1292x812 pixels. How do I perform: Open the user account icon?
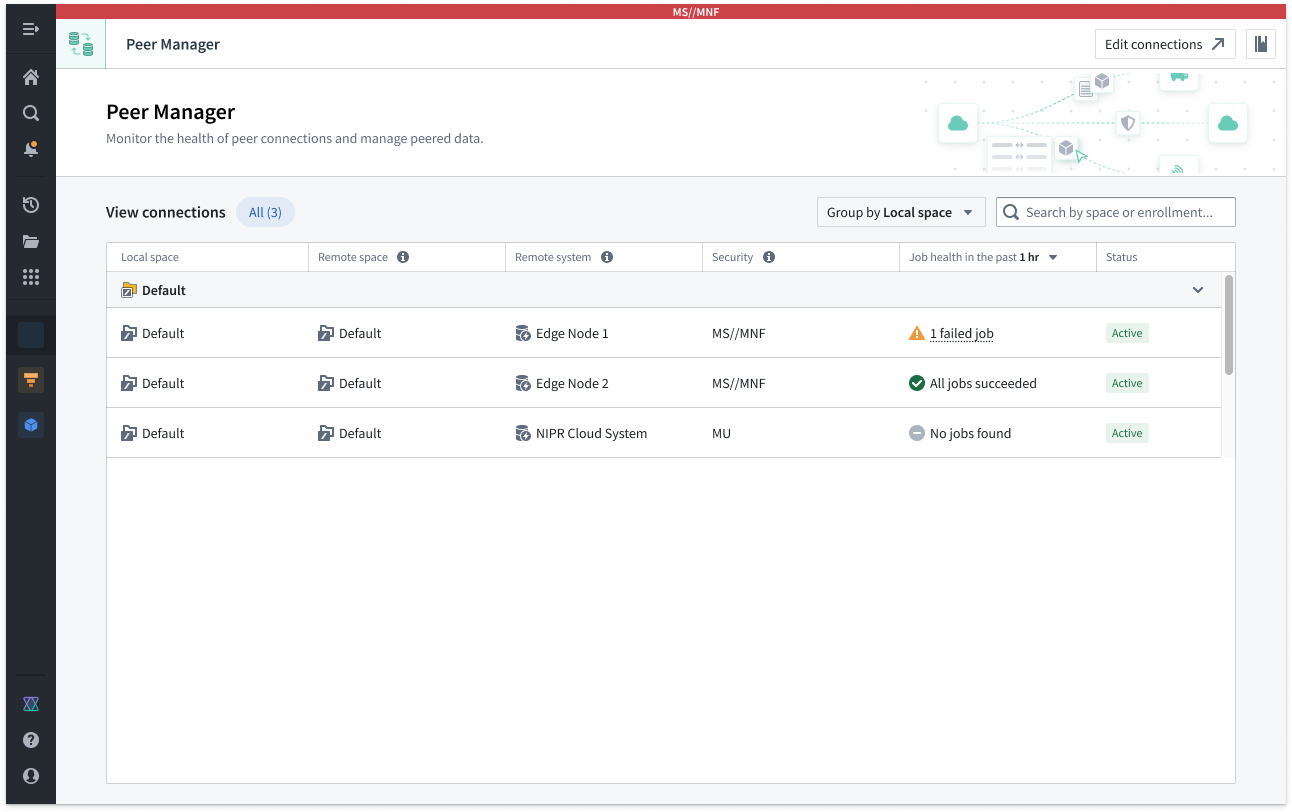coord(30,776)
